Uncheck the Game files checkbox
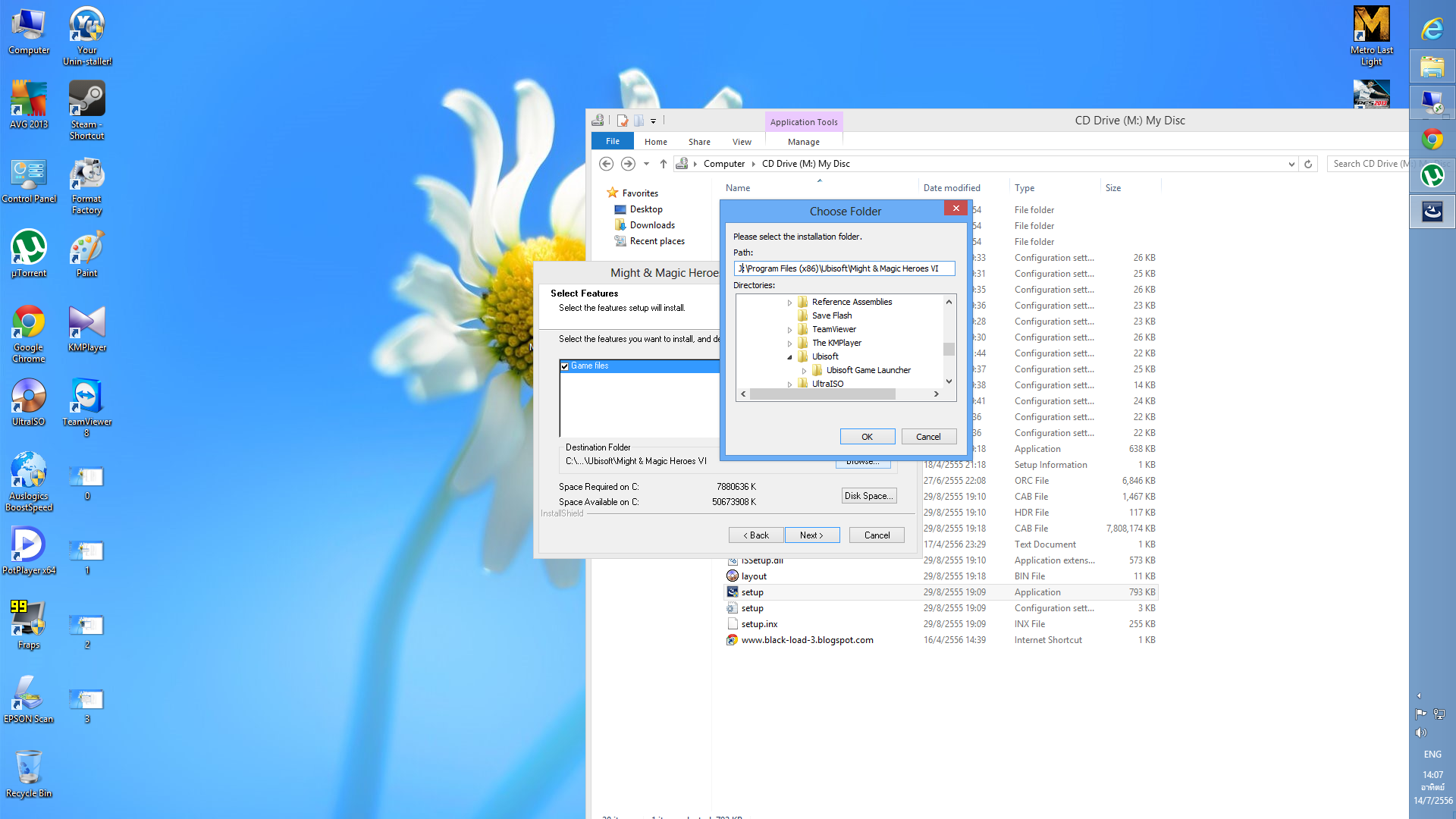 [564, 366]
